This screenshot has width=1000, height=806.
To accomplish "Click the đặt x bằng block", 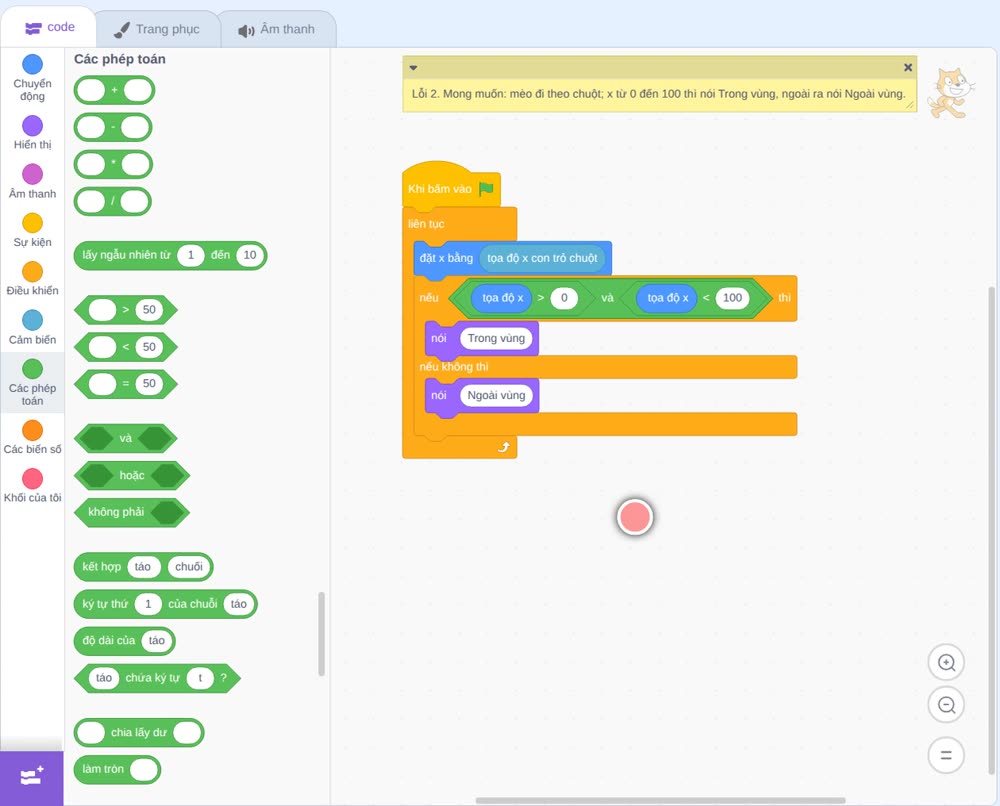I will coord(445,258).
